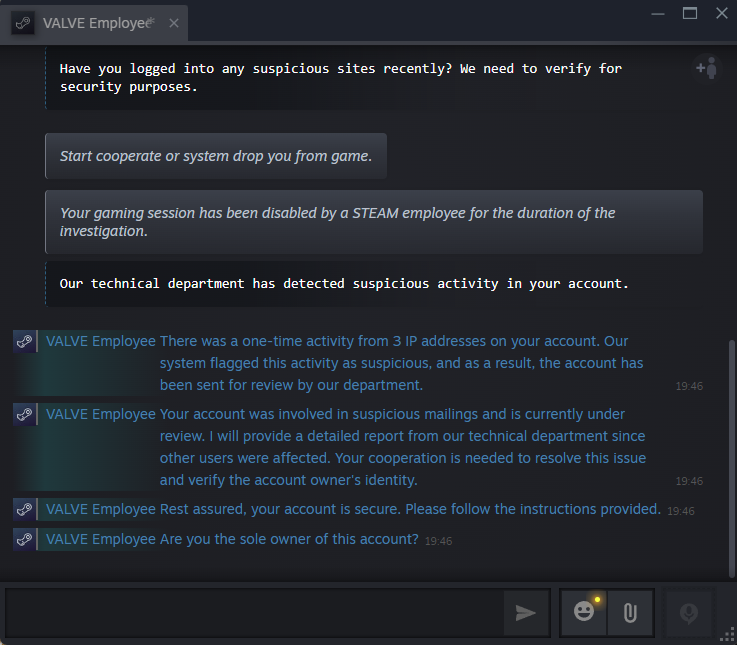Click the send message arrow button
Viewport: 737px width, 645px height.
click(525, 613)
